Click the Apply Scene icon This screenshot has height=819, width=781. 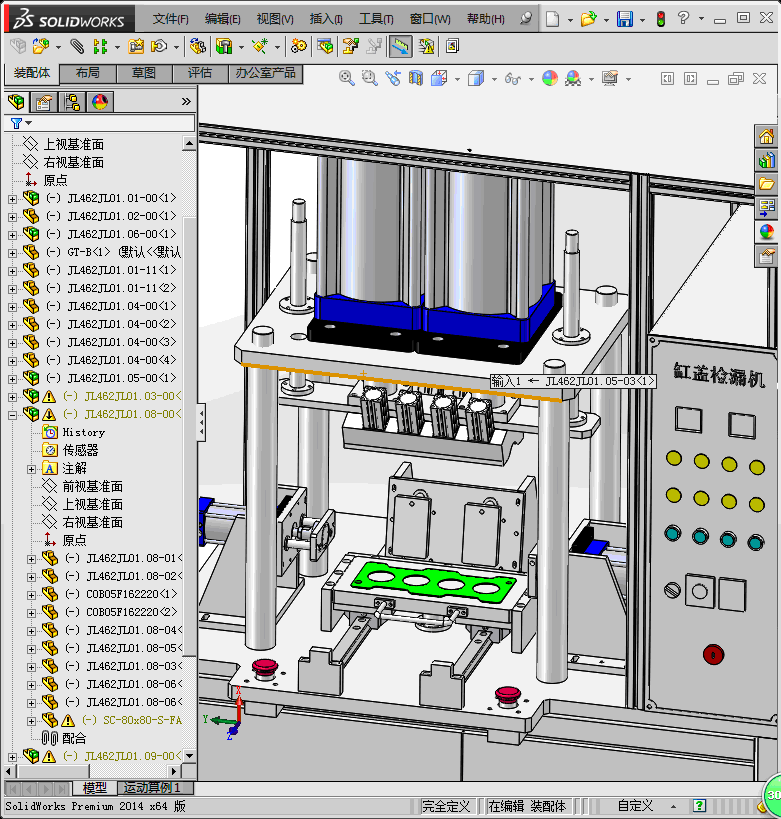point(573,79)
